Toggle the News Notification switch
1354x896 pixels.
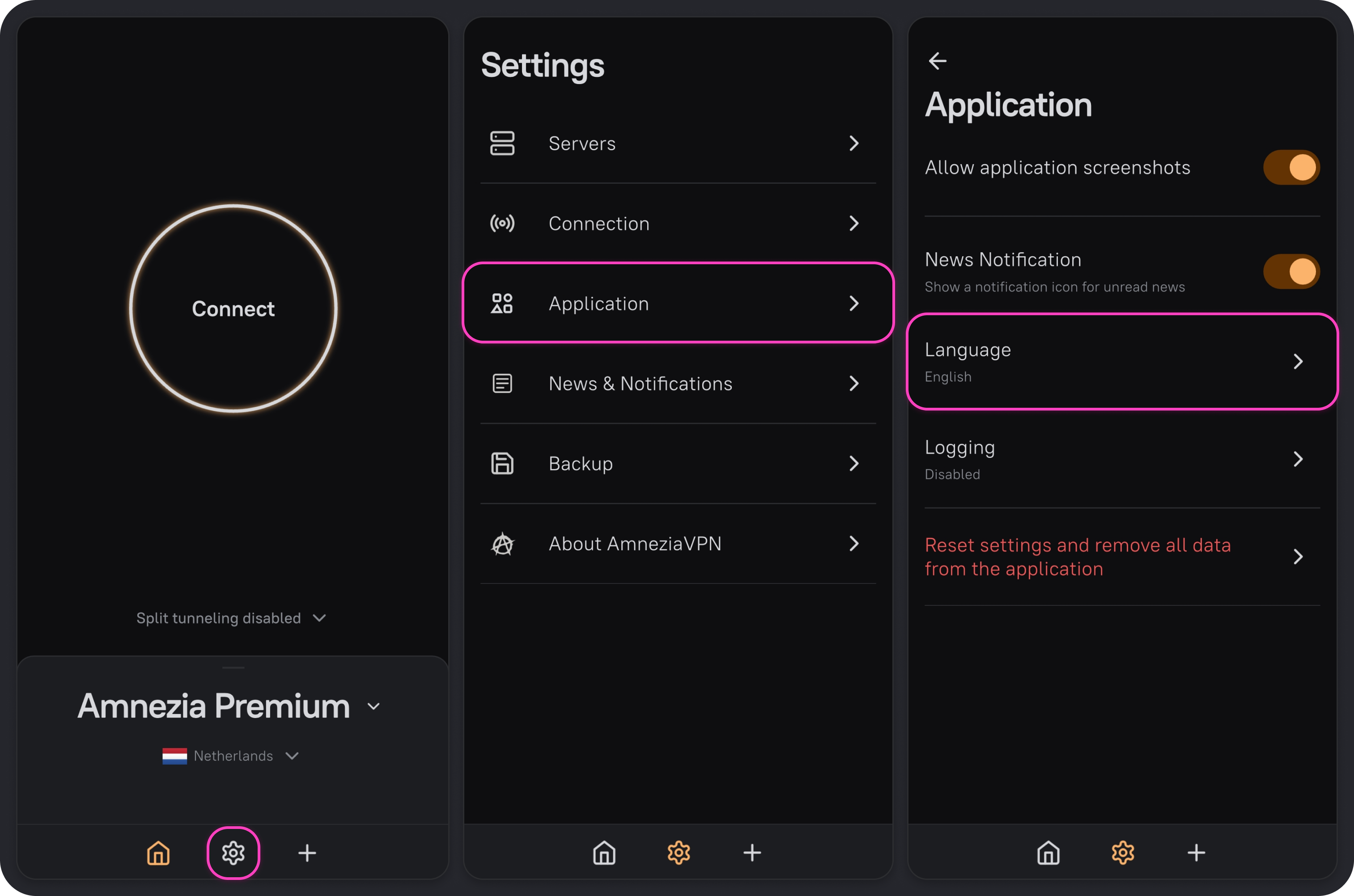(1291, 271)
